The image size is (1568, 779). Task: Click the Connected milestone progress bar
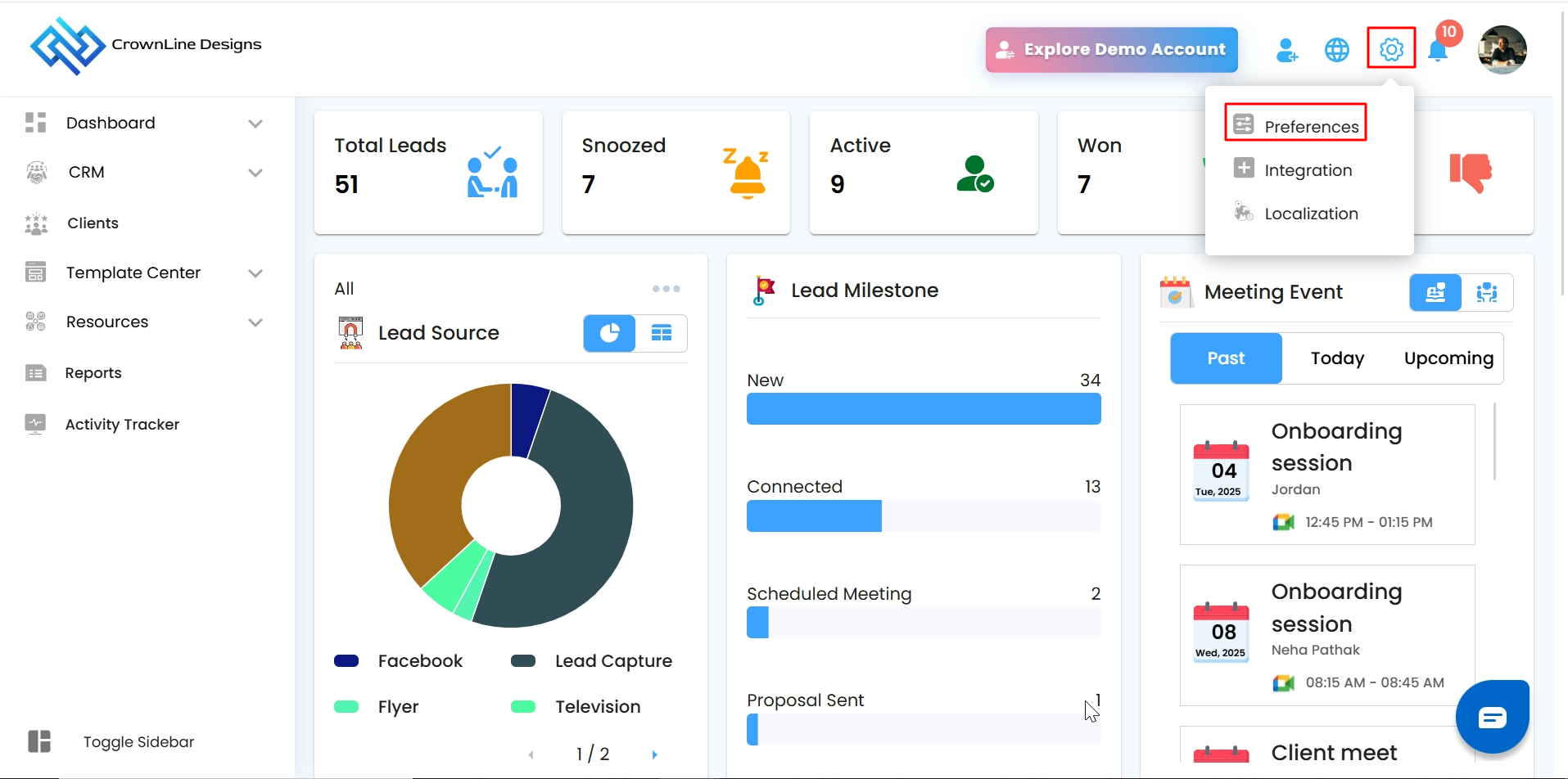[924, 516]
